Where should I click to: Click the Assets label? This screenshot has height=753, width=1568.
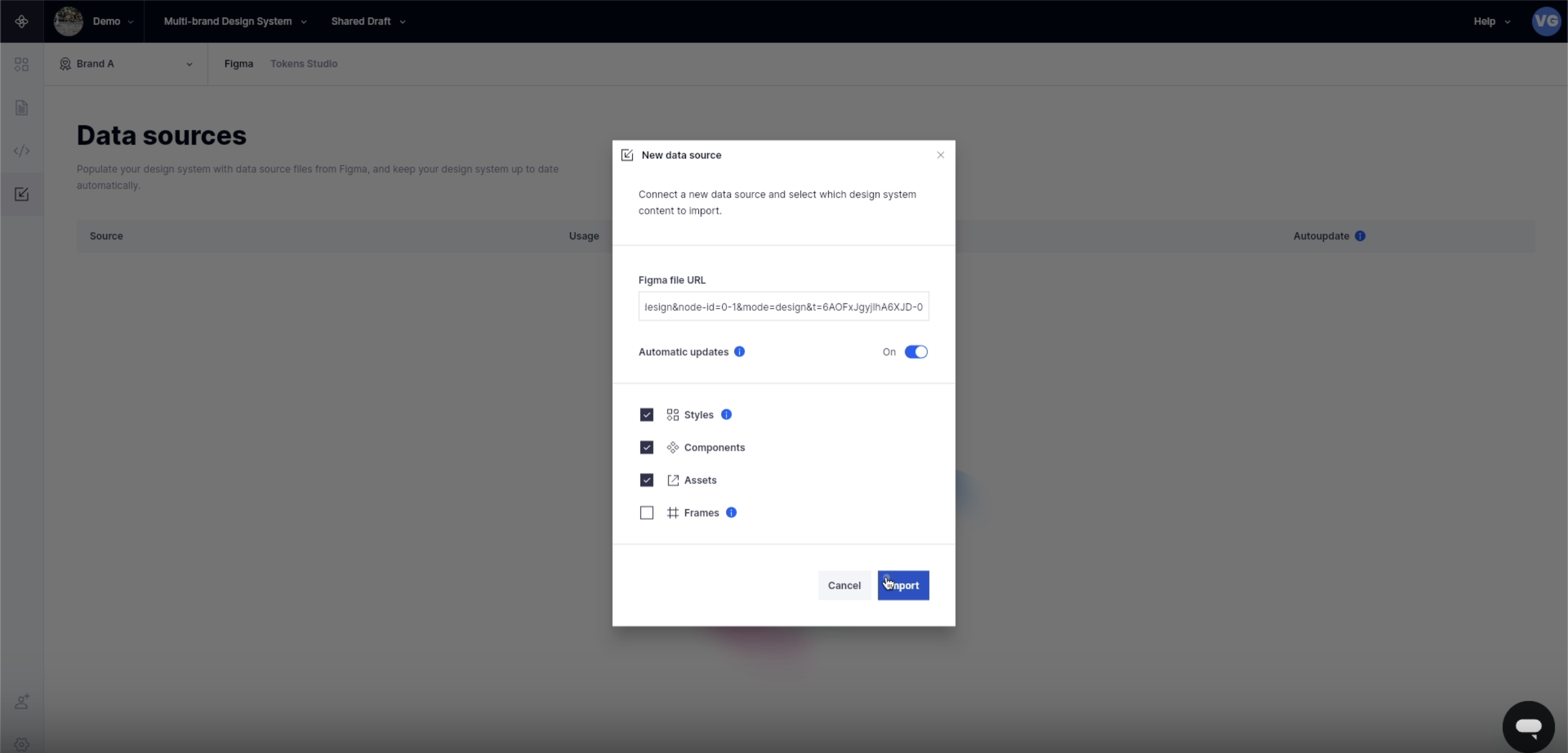[x=700, y=480]
